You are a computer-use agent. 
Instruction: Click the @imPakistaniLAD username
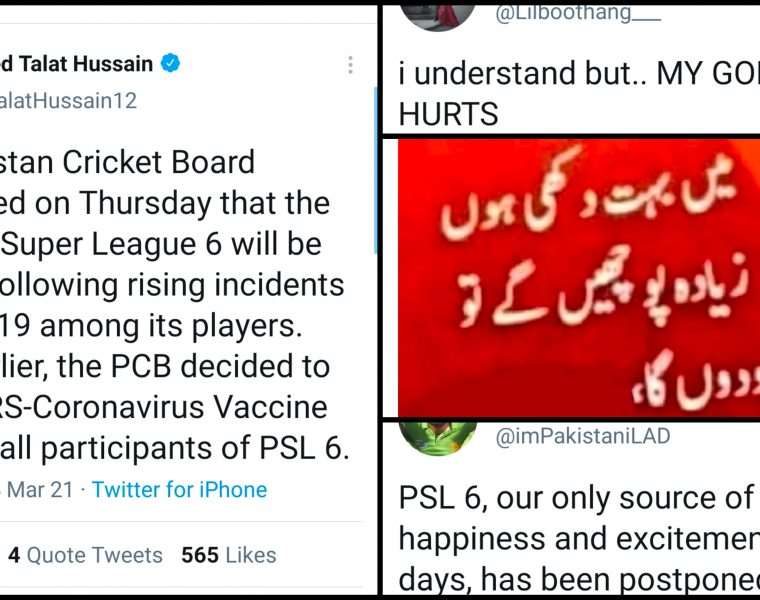(x=583, y=436)
